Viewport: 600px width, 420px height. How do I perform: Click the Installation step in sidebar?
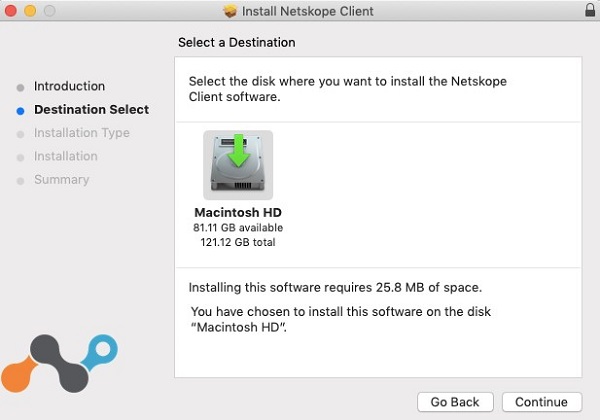66,156
